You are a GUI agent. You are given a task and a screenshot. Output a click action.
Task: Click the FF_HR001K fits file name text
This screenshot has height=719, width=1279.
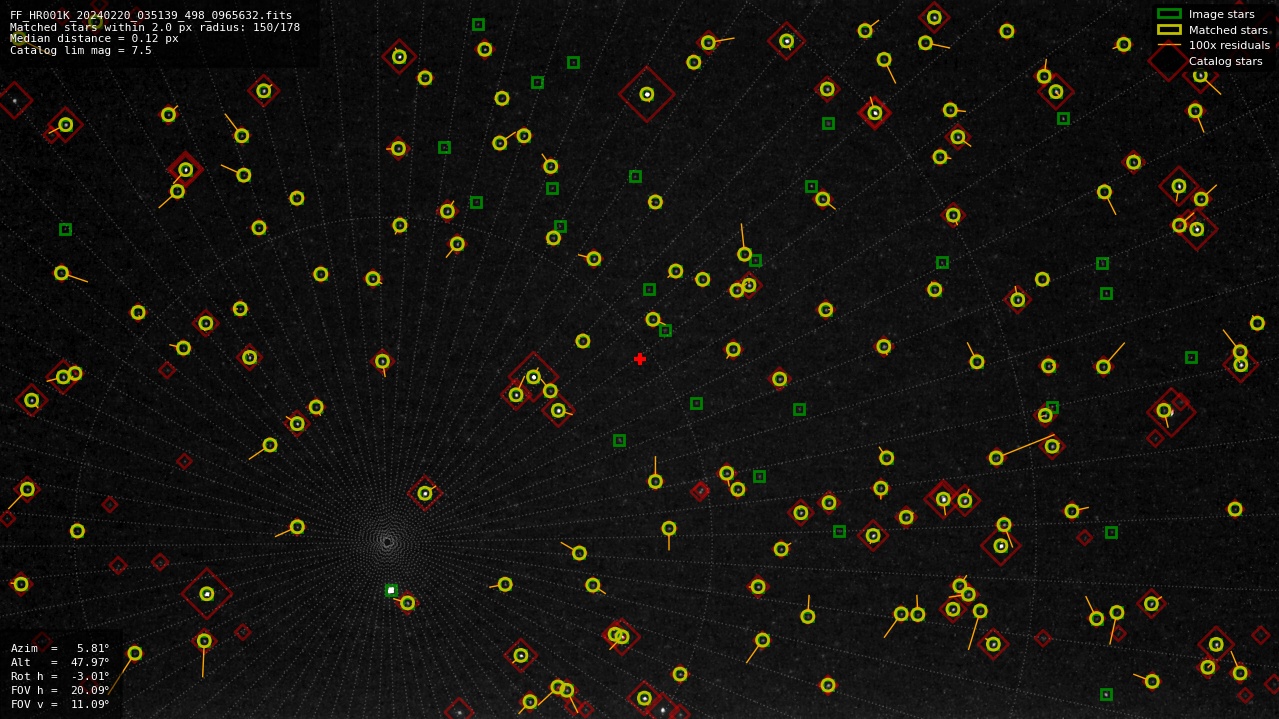tap(151, 15)
